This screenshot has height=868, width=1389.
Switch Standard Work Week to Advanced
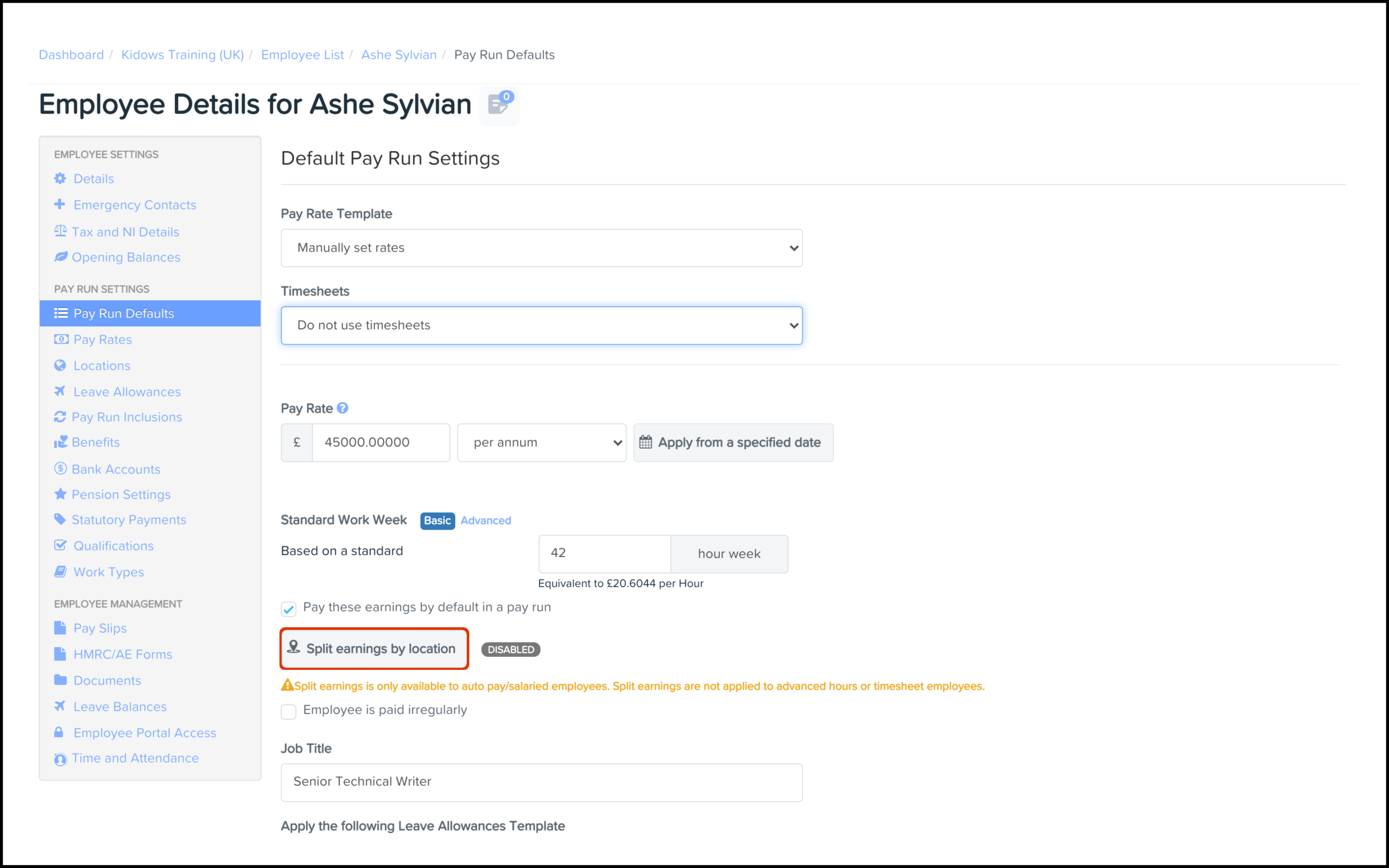[x=486, y=521]
